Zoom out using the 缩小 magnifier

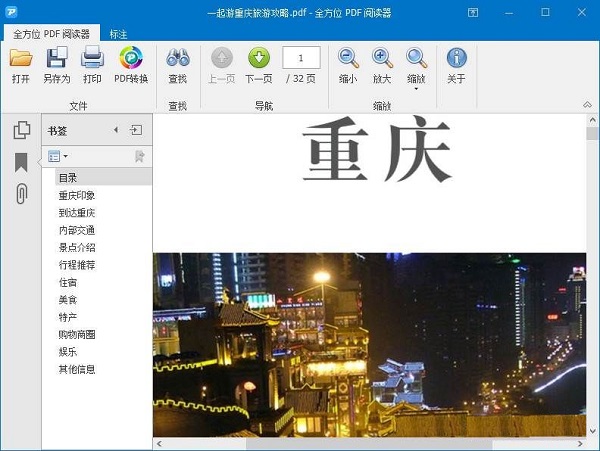tap(348, 58)
